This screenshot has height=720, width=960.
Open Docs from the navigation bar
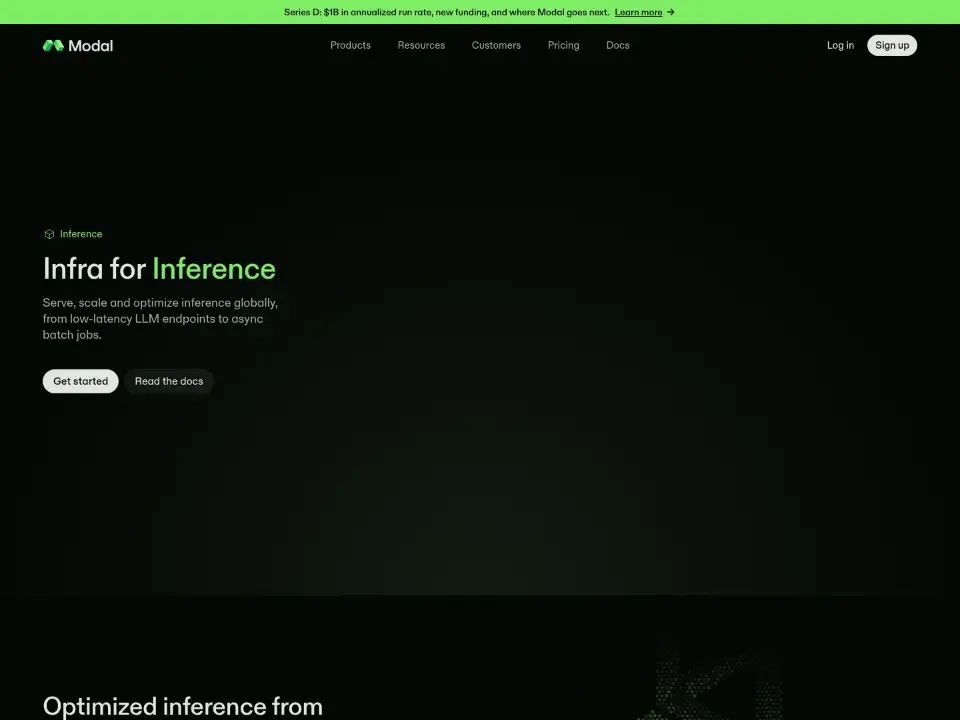pos(618,45)
